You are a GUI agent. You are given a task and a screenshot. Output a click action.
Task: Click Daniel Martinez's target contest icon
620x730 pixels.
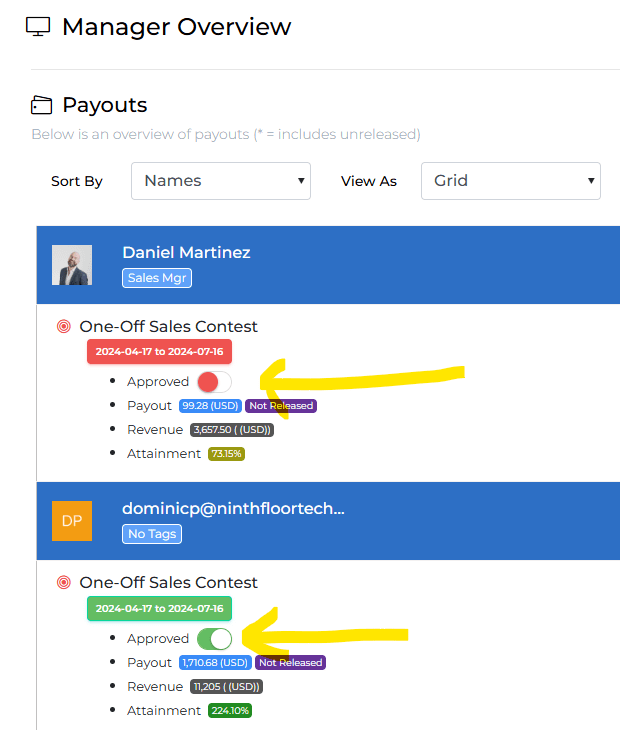(64, 326)
